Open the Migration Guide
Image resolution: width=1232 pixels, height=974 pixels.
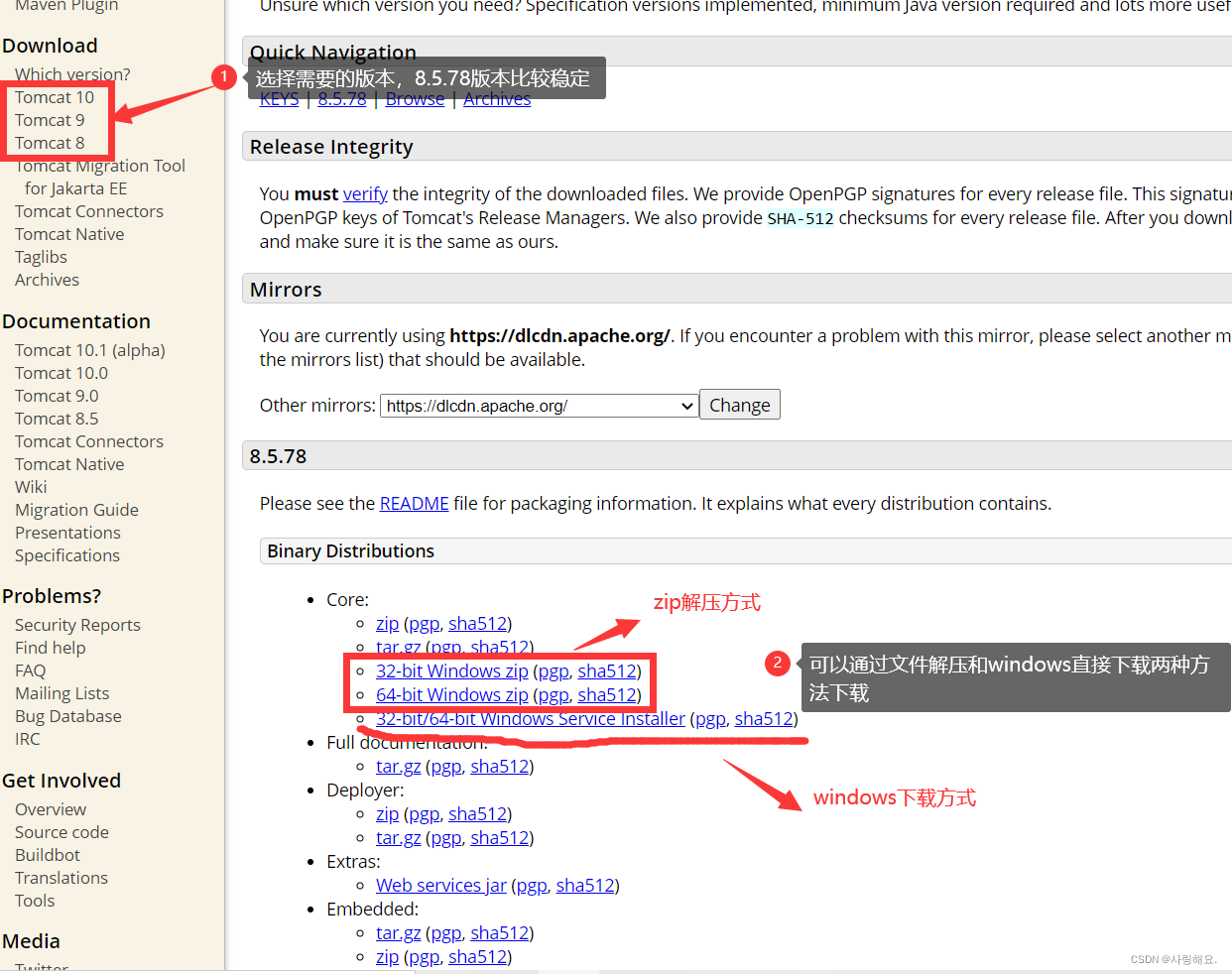coord(76,510)
